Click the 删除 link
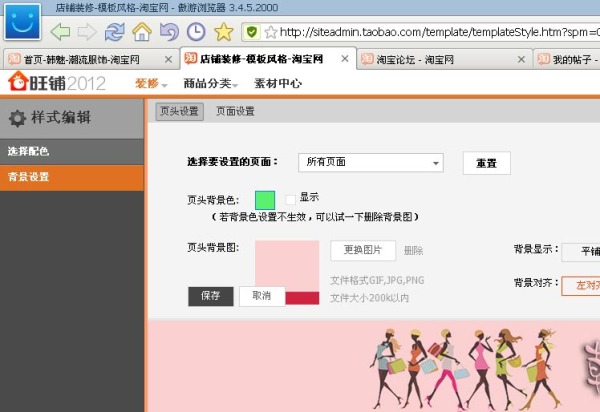 (x=413, y=251)
